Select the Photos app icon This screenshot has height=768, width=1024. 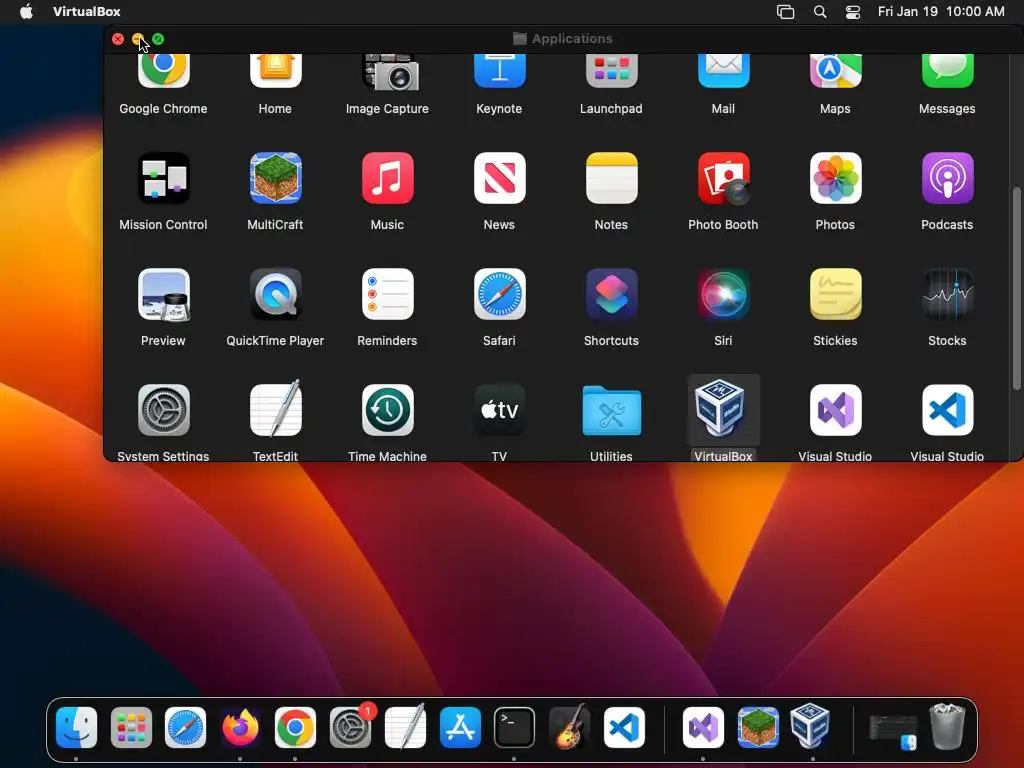point(835,178)
